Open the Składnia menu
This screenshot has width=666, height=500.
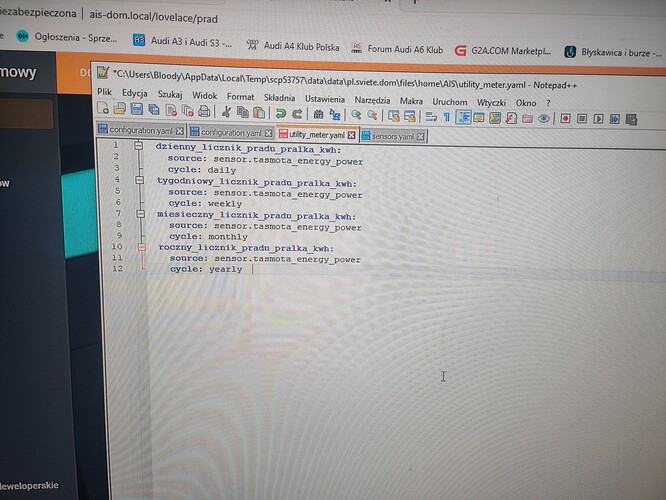[x=279, y=98]
